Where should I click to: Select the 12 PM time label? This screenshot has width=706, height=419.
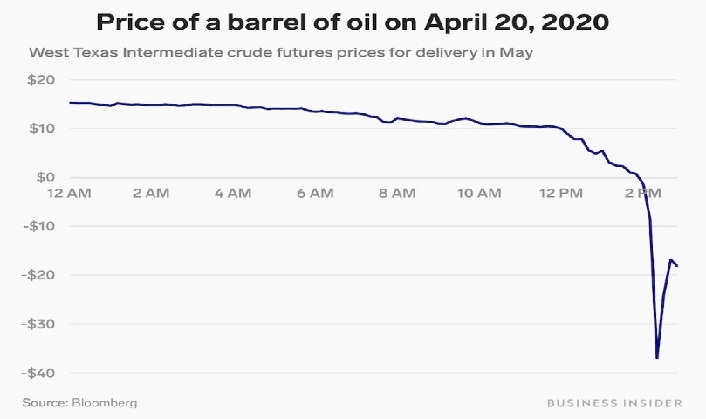pos(559,192)
